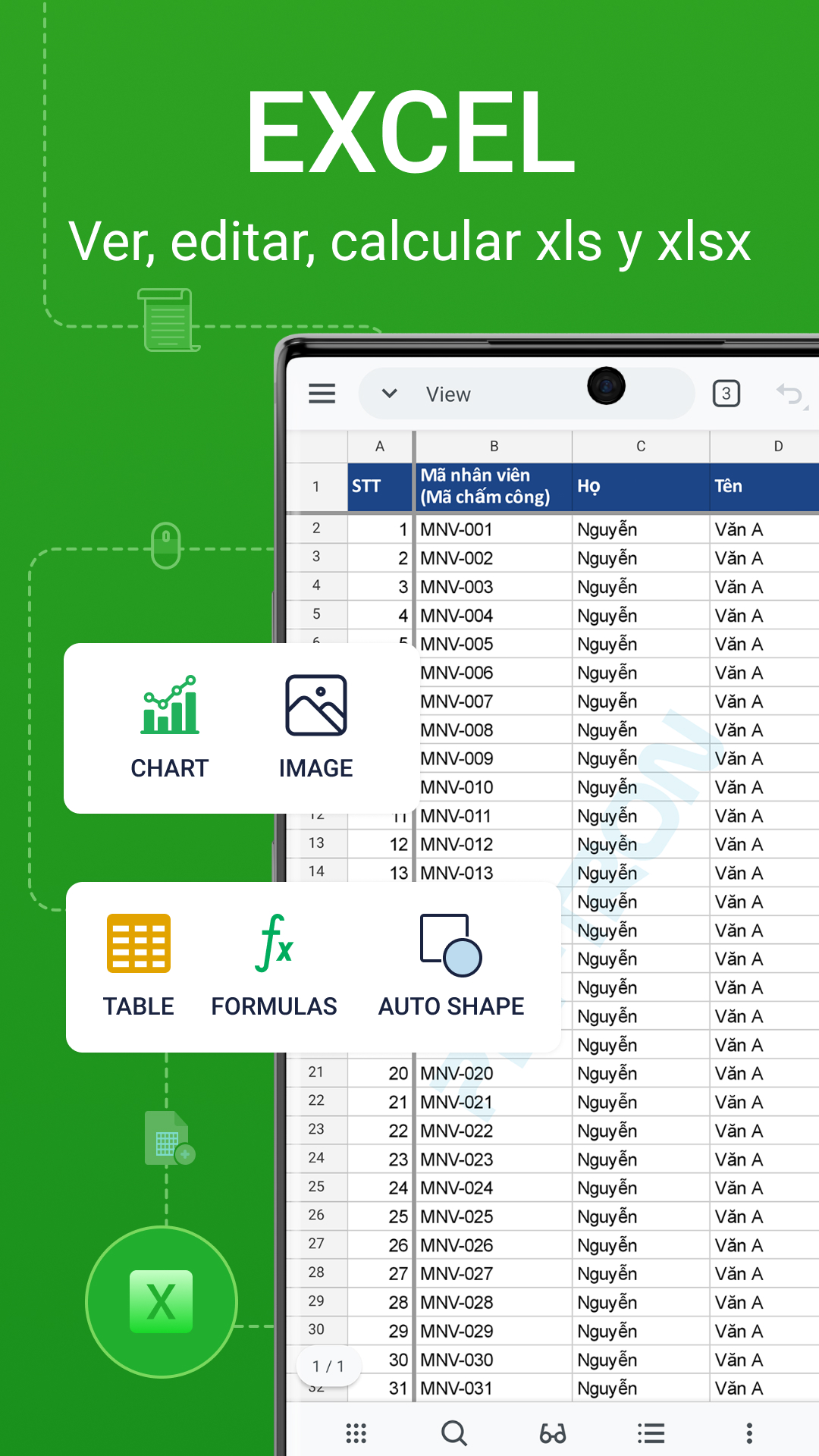
Task: Select Văn A cell in MNV-001 row
Action: (764, 529)
